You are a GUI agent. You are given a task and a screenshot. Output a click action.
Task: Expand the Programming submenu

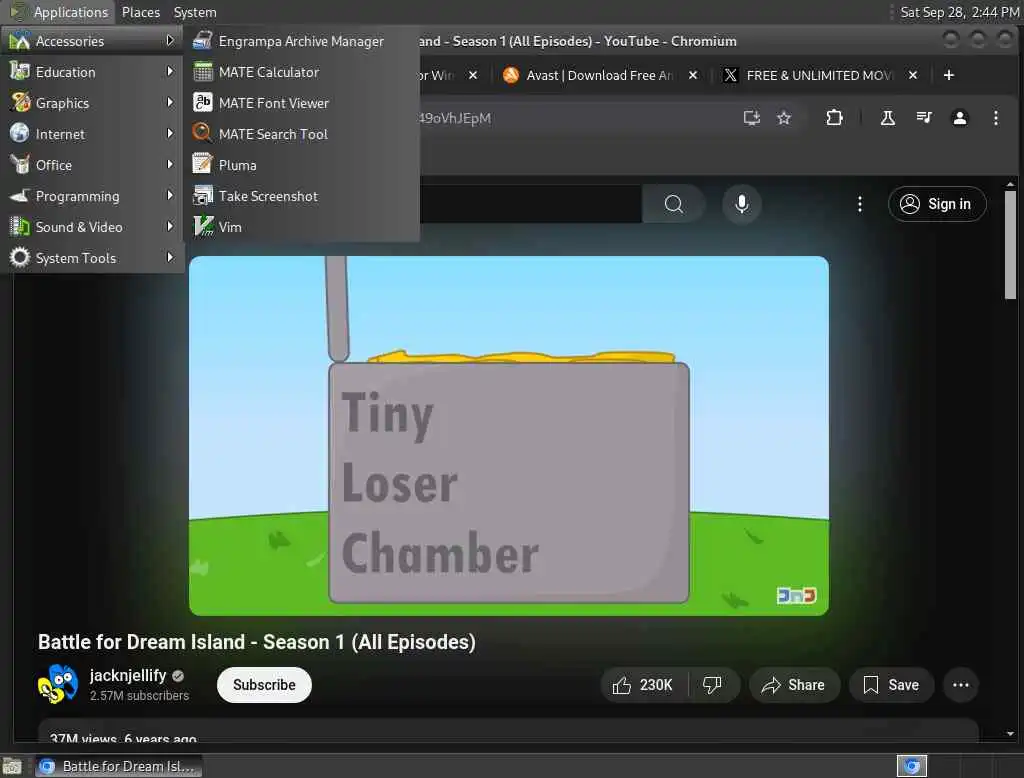(92, 196)
